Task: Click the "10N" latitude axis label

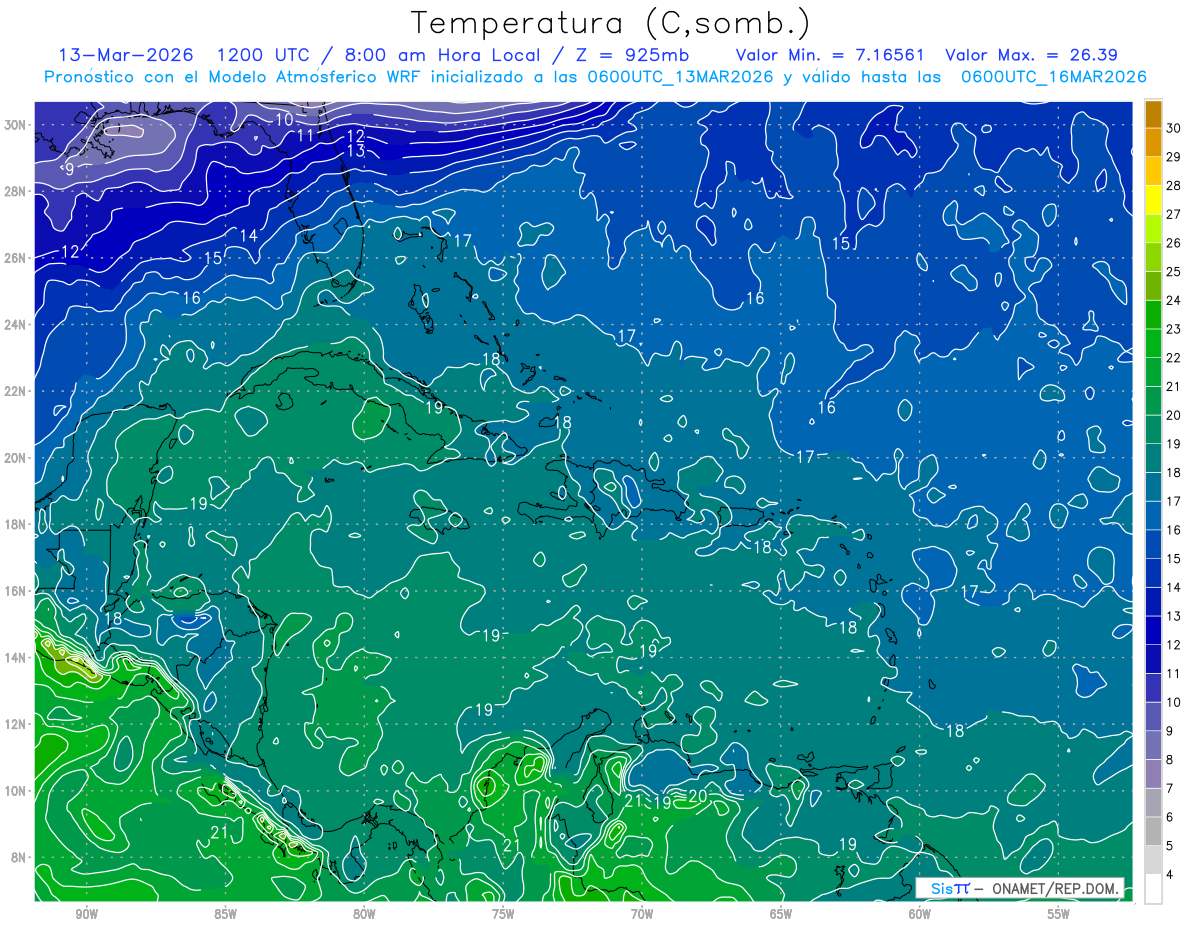Action: click(x=16, y=791)
